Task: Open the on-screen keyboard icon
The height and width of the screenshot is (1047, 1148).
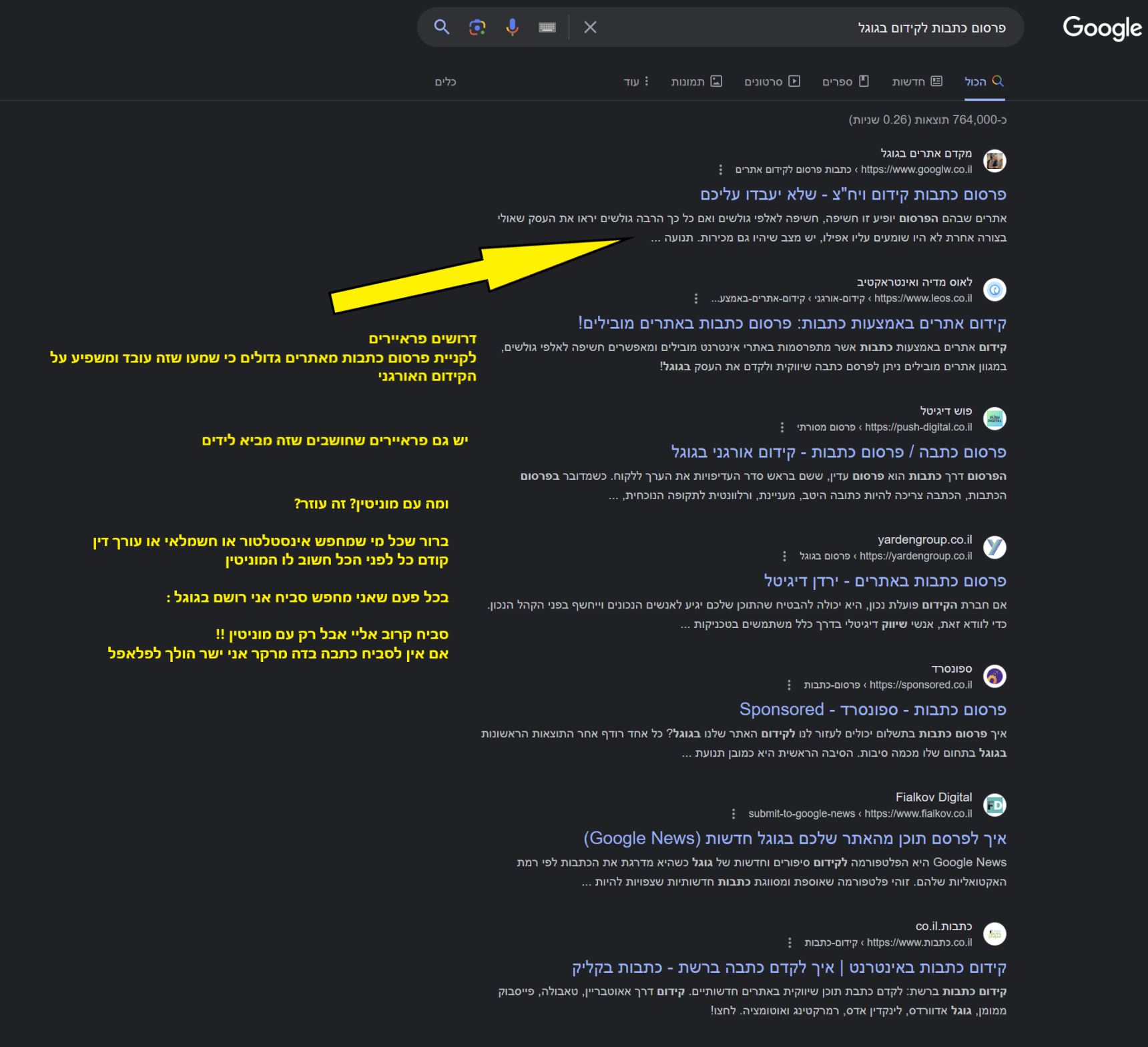Action: tap(547, 27)
